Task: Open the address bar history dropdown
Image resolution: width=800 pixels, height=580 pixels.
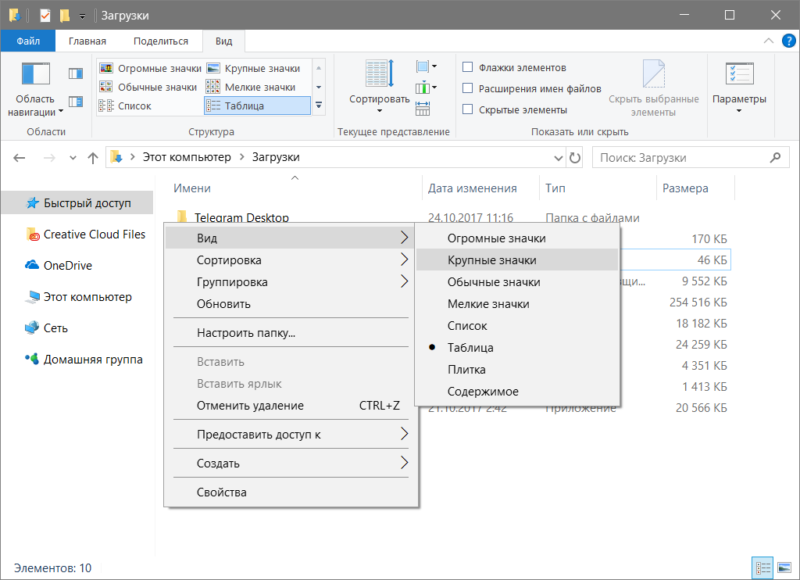Action: coord(558,158)
